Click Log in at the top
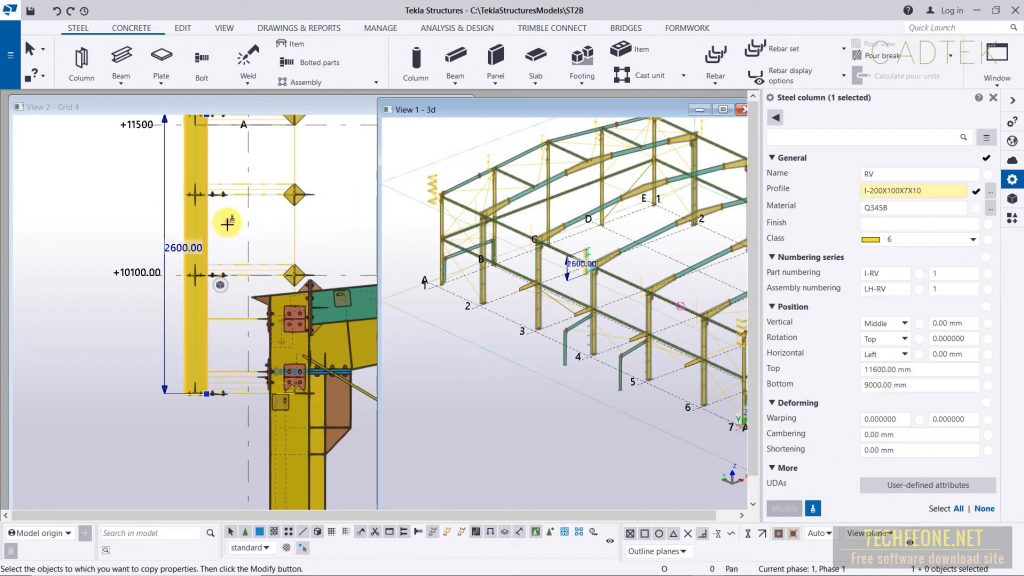The image size is (1024, 576). tap(944, 10)
